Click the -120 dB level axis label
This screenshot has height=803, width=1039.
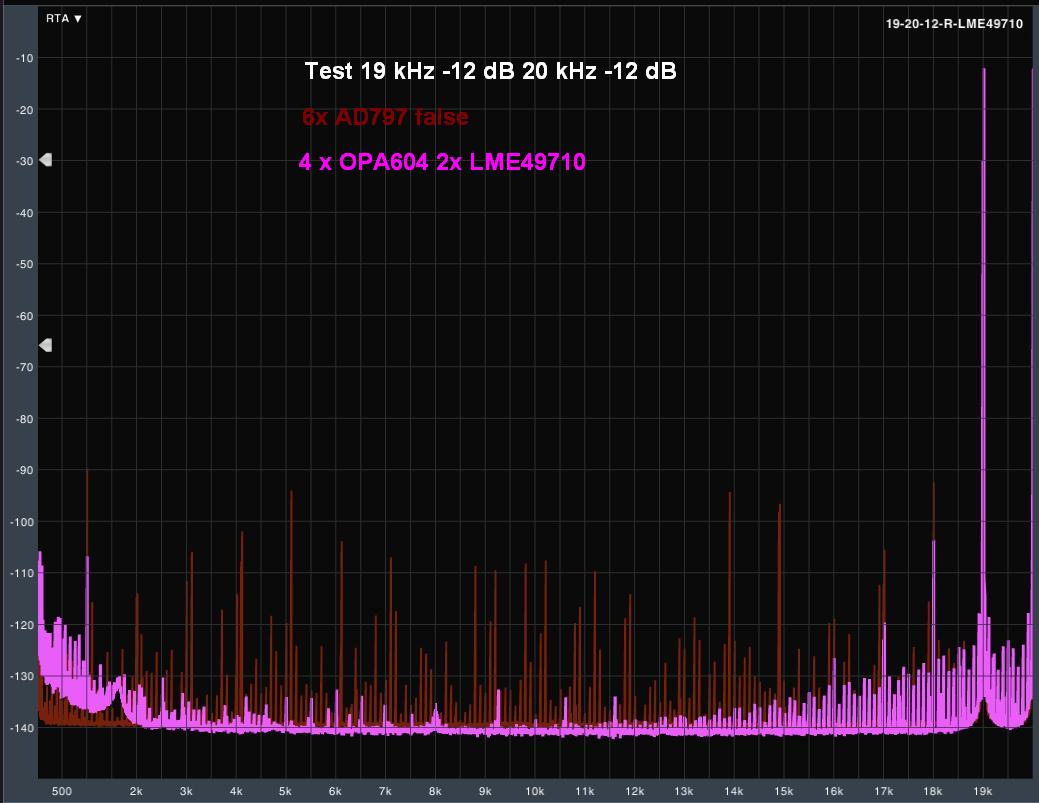[23, 625]
